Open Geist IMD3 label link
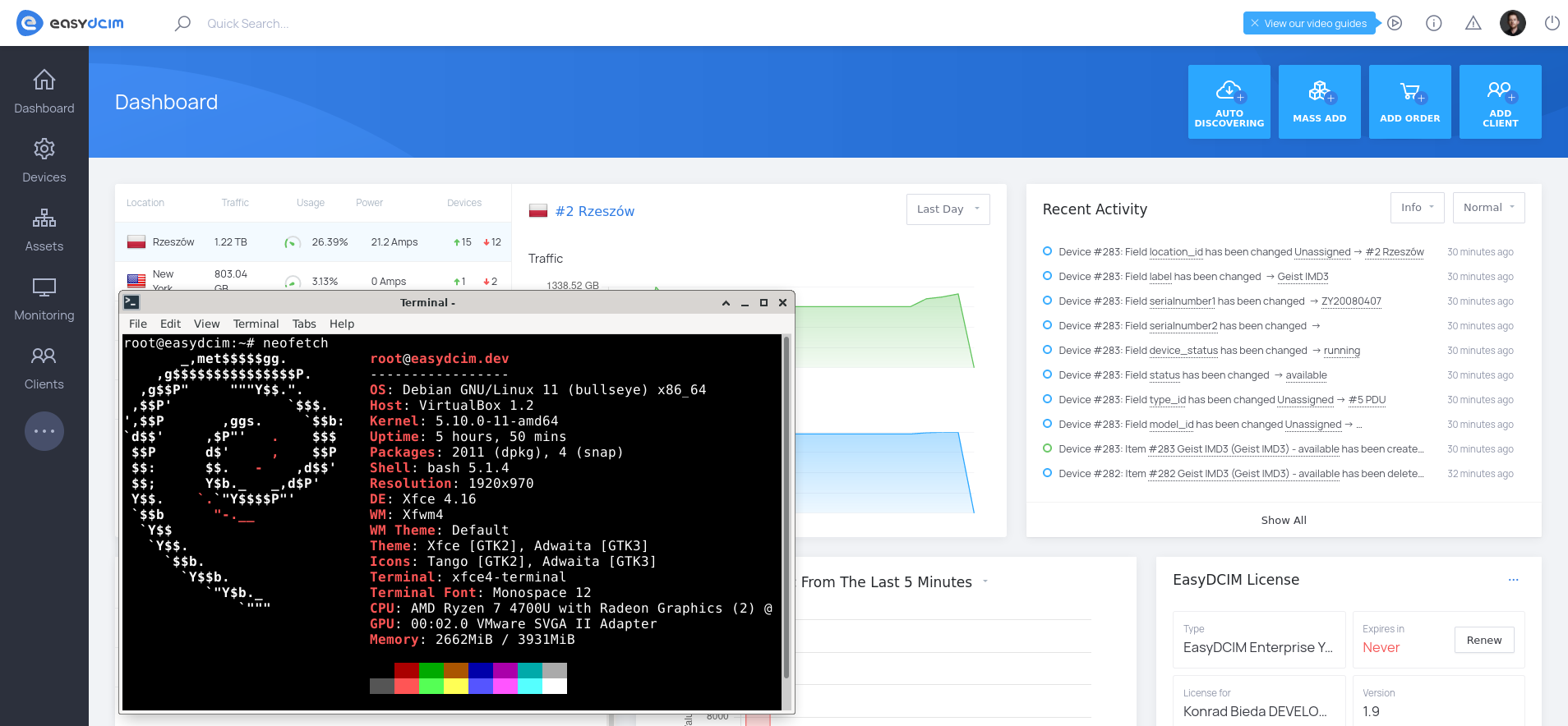 [x=1303, y=277]
